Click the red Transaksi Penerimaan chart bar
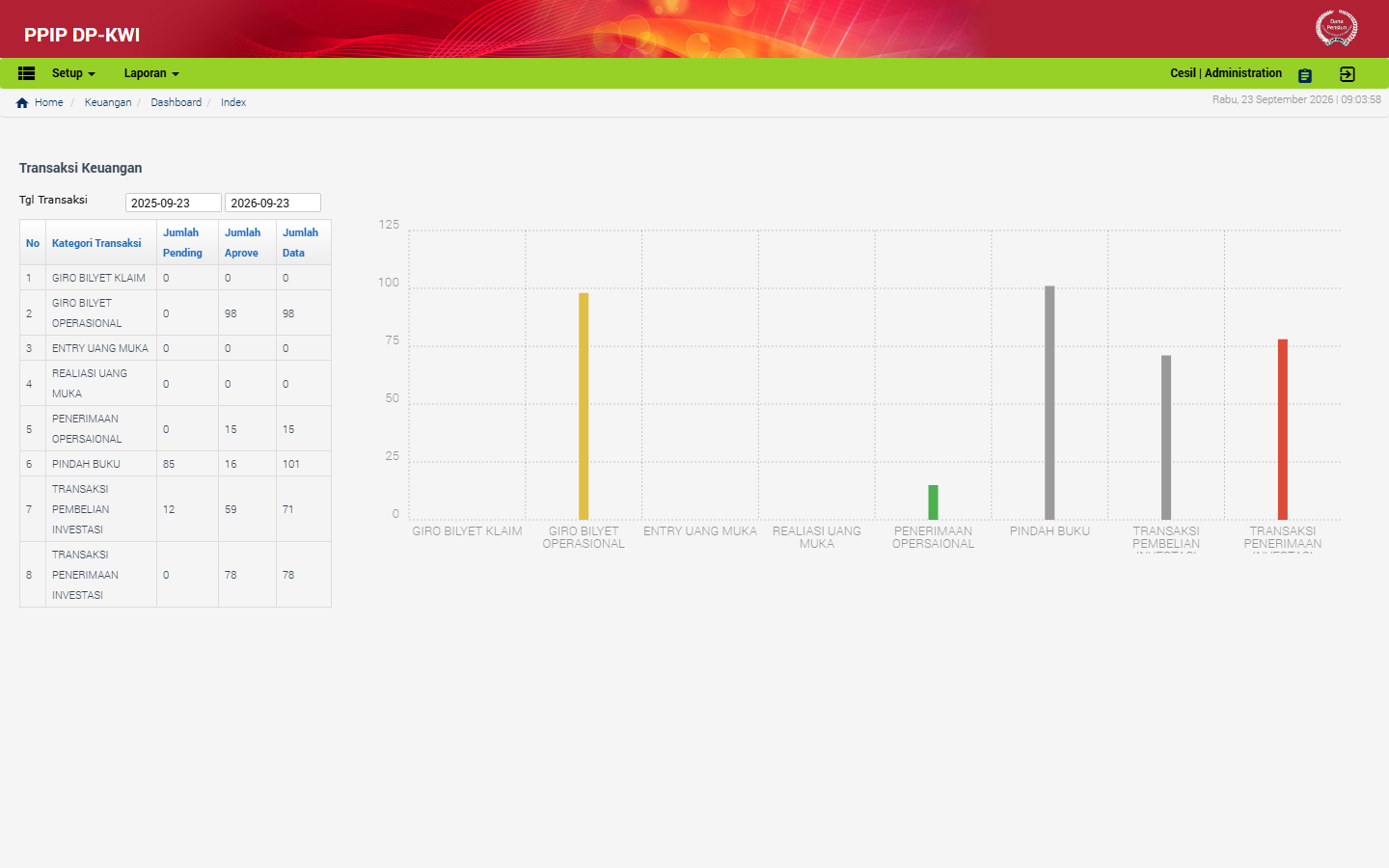Image resolution: width=1389 pixels, height=868 pixels. pyautogui.click(x=1283, y=430)
